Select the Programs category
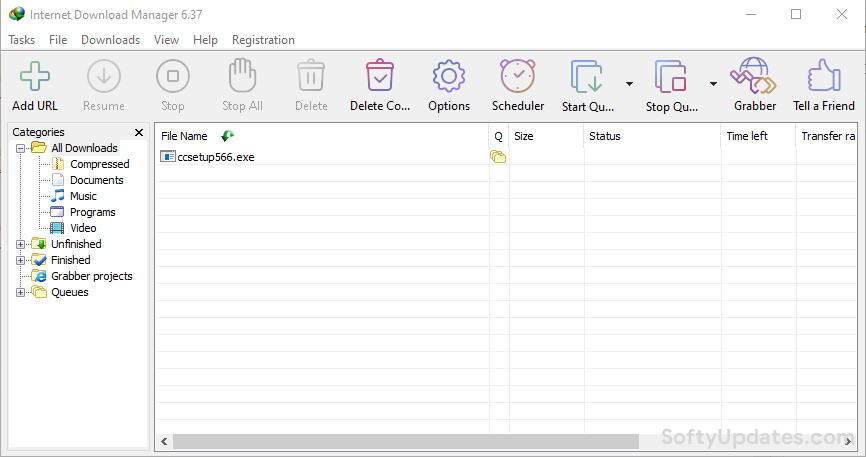The height and width of the screenshot is (457, 866). point(93,212)
